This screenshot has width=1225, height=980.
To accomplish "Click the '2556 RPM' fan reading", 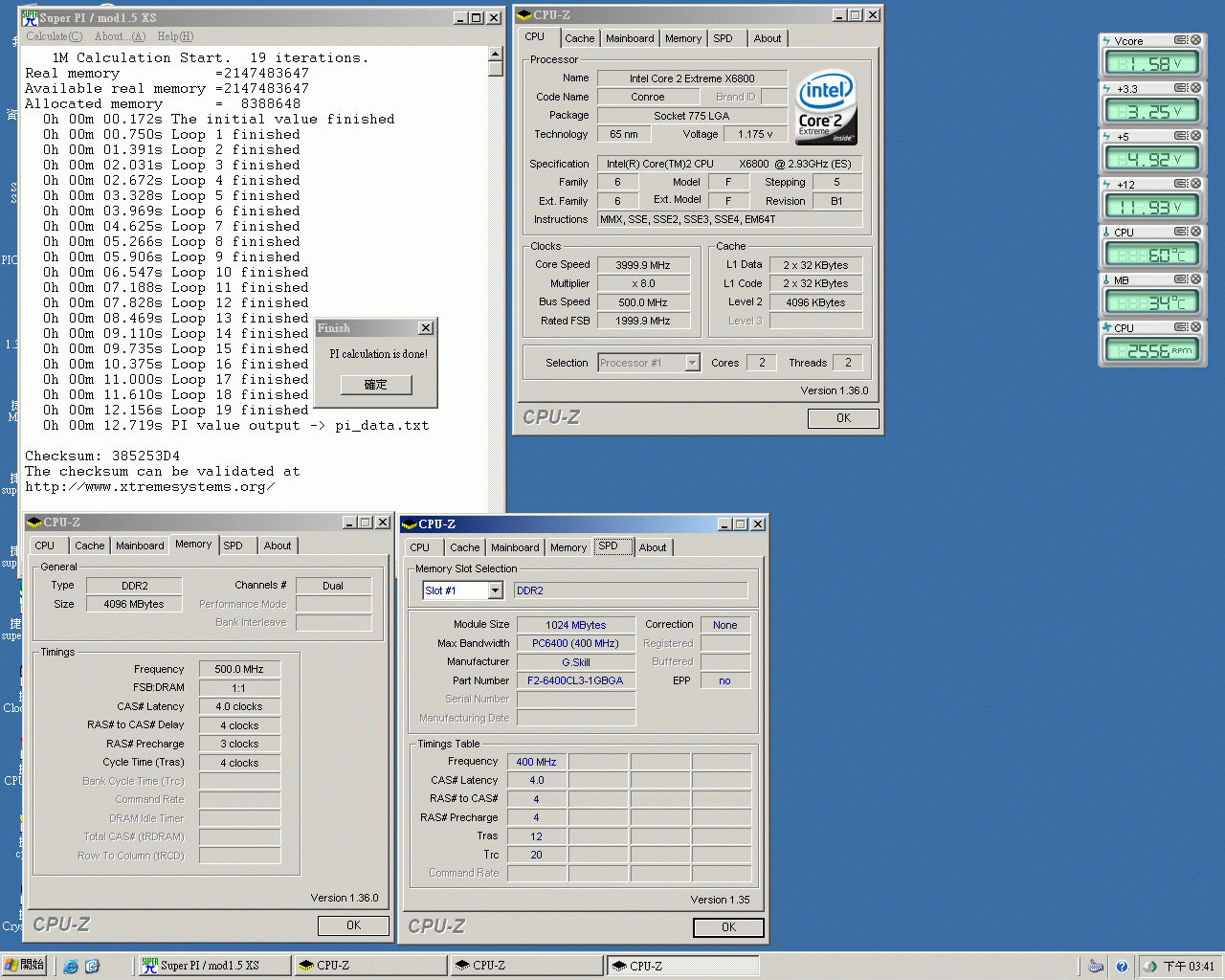I will pyautogui.click(x=1152, y=350).
